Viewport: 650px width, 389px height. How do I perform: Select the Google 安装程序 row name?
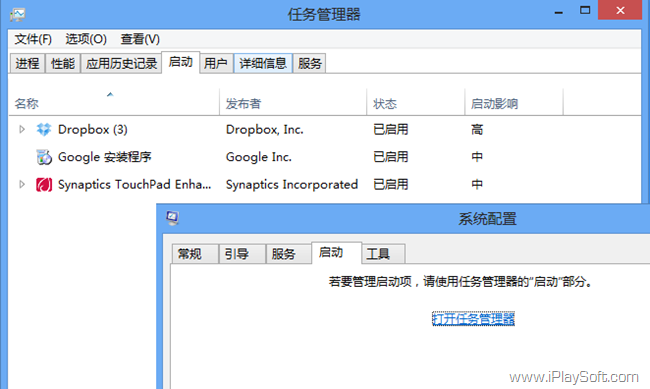pos(104,157)
